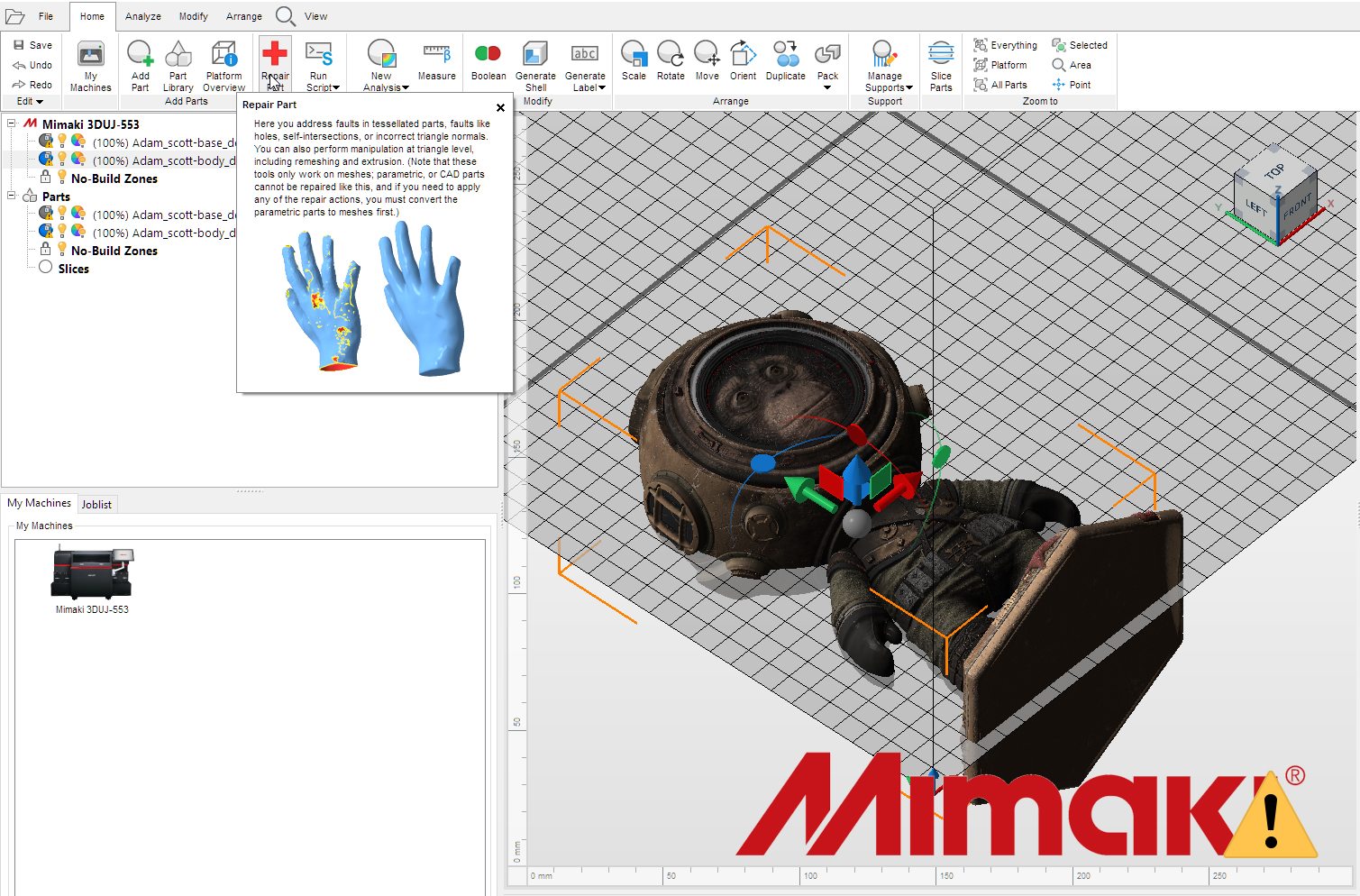Screen dimensions: 1360x896
Task: Zoom to Selected
Action: click(x=1080, y=45)
